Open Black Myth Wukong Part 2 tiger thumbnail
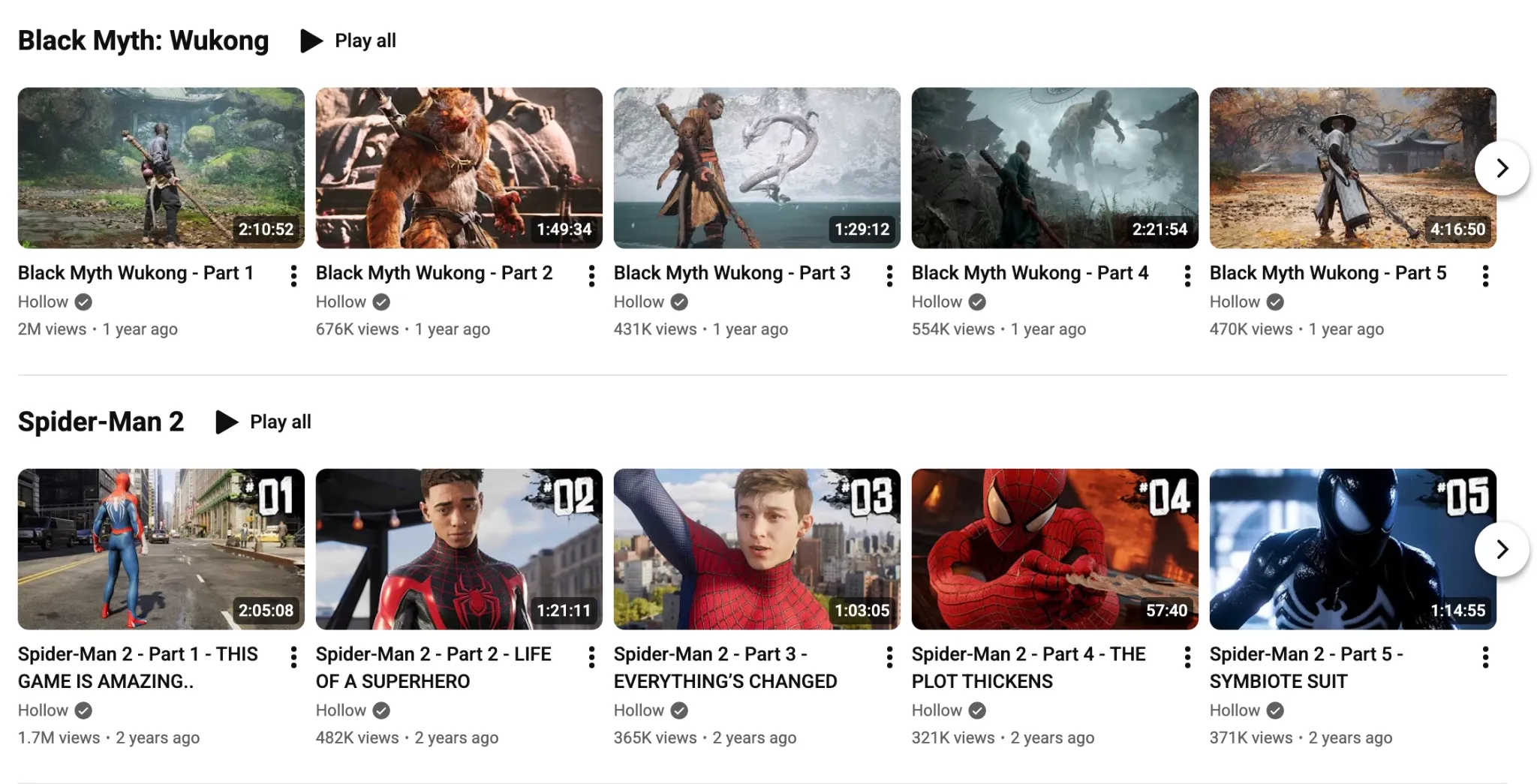The width and height of the screenshot is (1537, 784). point(459,168)
